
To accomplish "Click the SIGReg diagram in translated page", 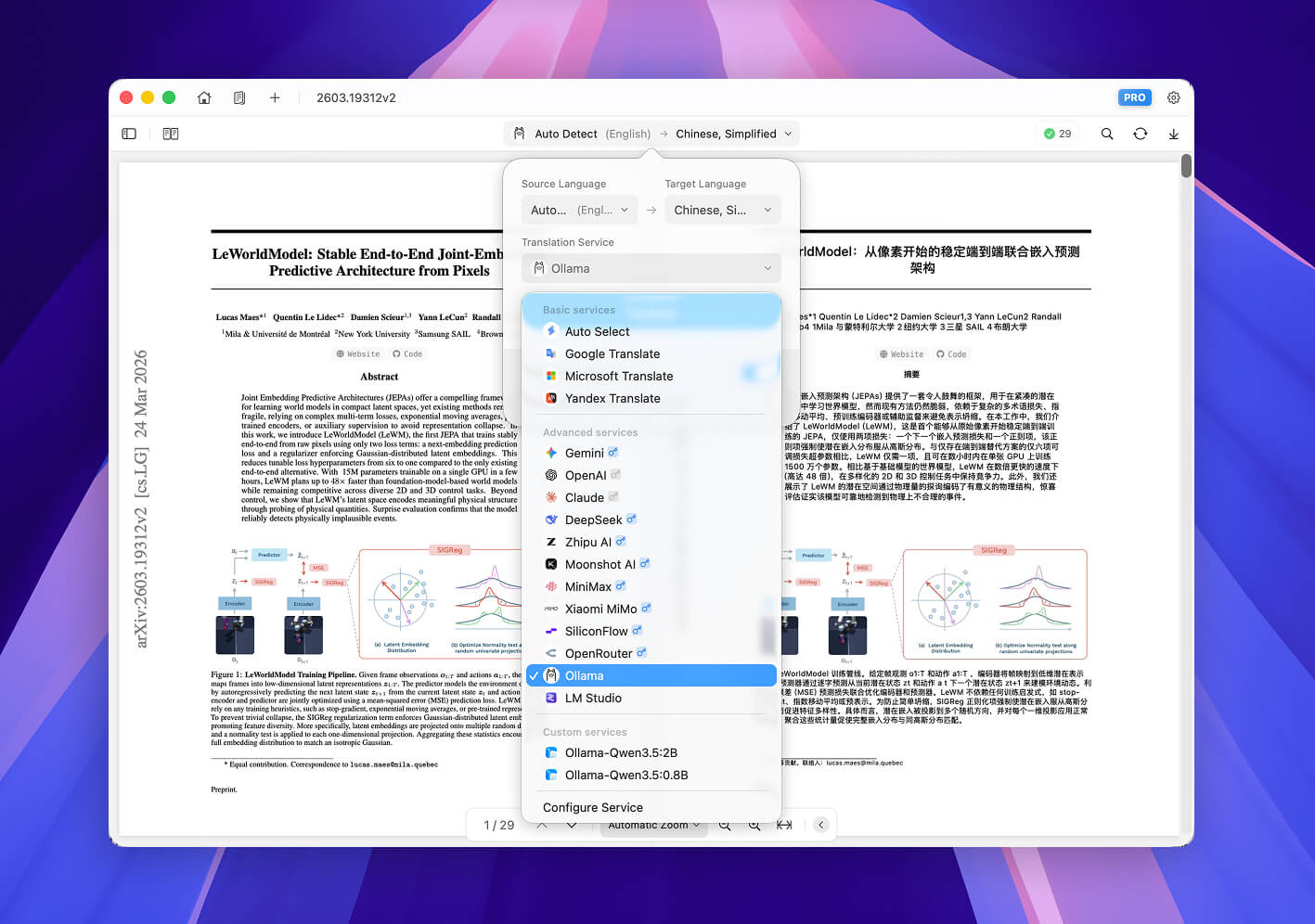I will (x=994, y=601).
